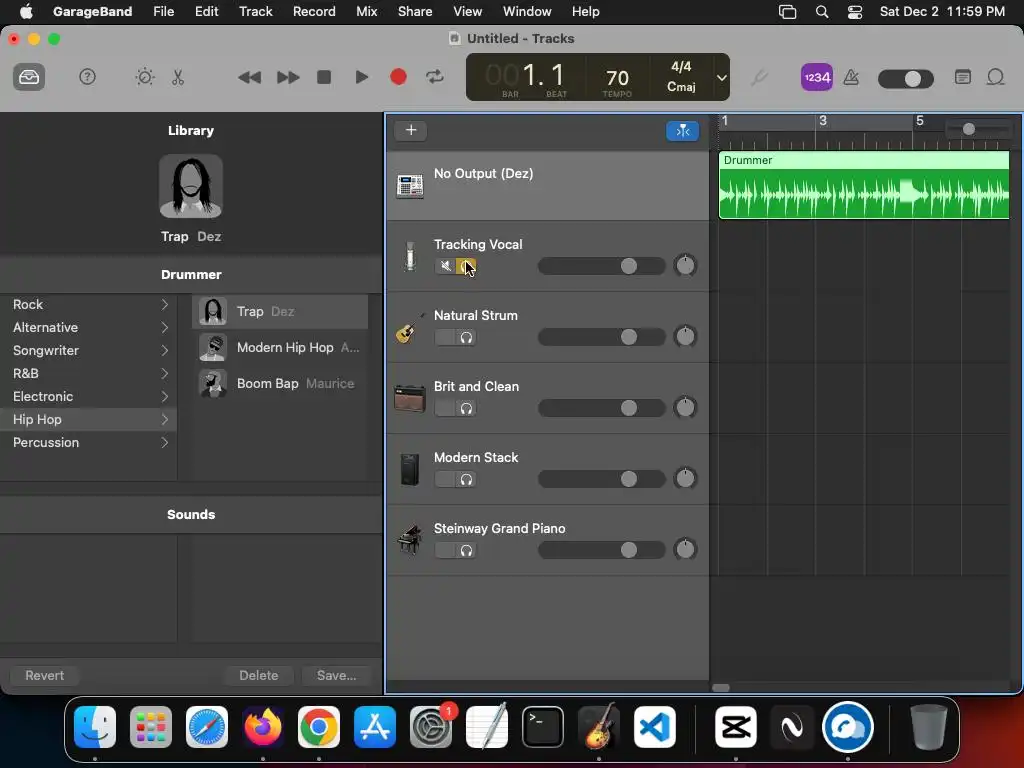The image size is (1024, 768).
Task: Open the Tuner fork icon
Action: 759,78
